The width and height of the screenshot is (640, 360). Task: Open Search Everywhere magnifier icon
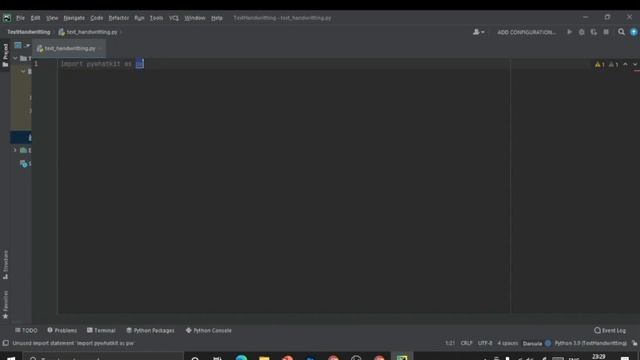621,32
